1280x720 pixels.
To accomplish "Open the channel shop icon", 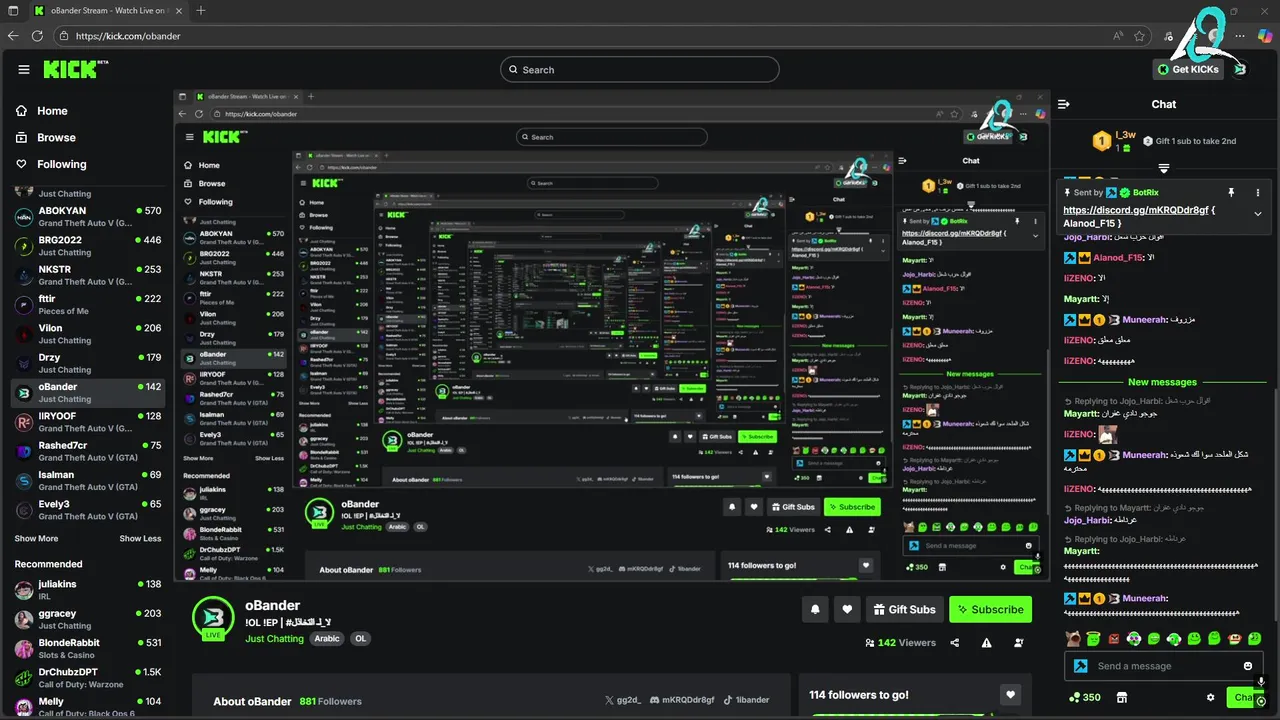I will tap(1122, 698).
